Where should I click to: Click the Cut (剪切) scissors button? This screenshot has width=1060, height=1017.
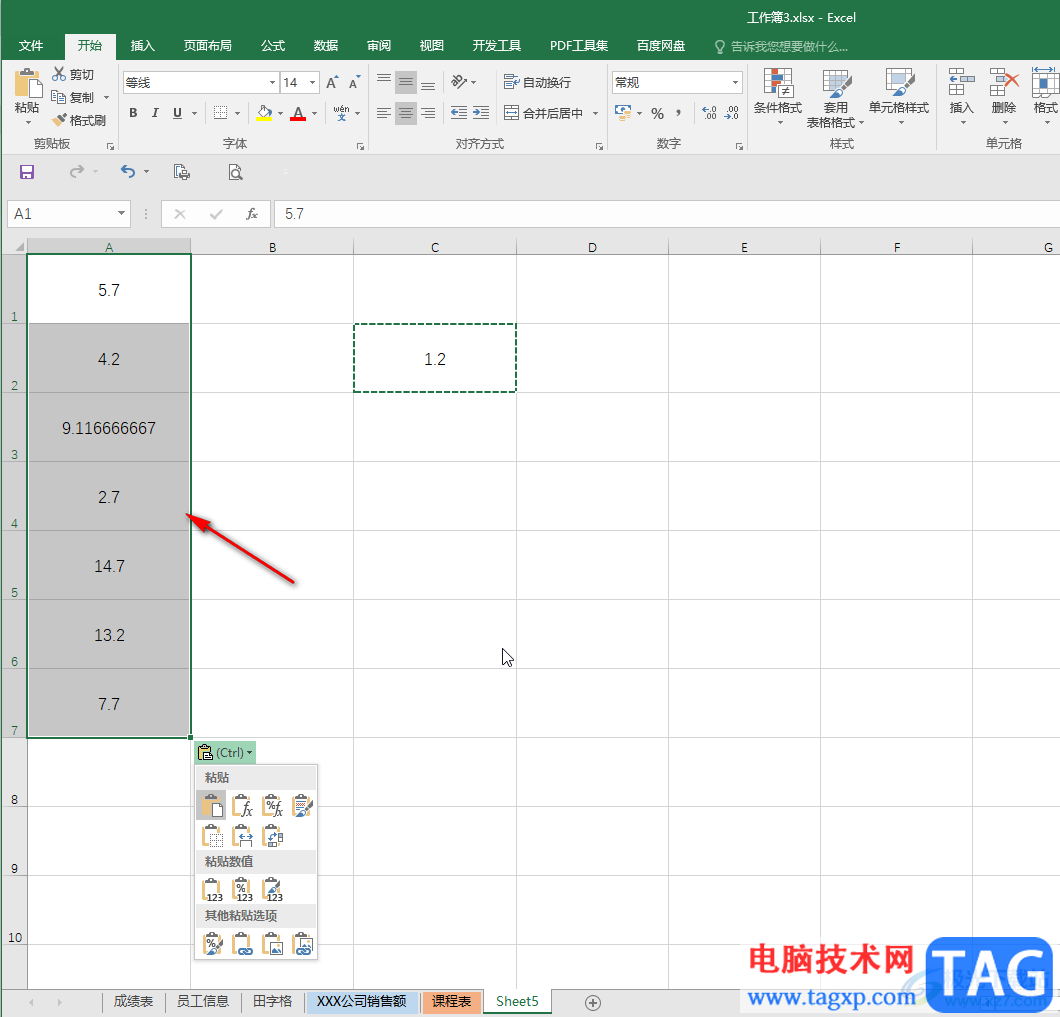coord(73,74)
